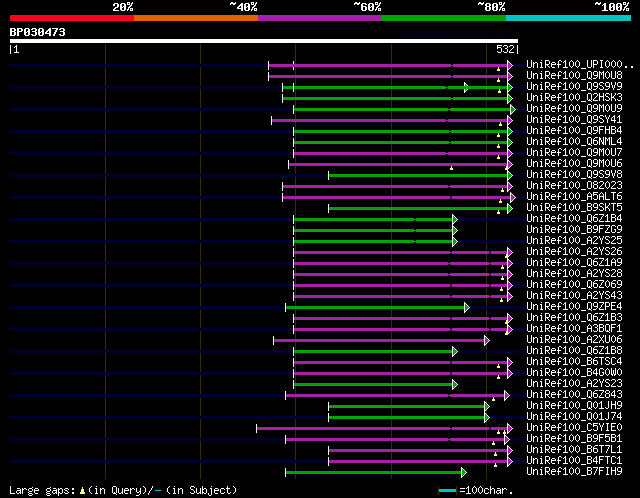Select the UniRef100_A2XU06 row label
Viewport: 640px width, 498px height.
tap(574, 340)
